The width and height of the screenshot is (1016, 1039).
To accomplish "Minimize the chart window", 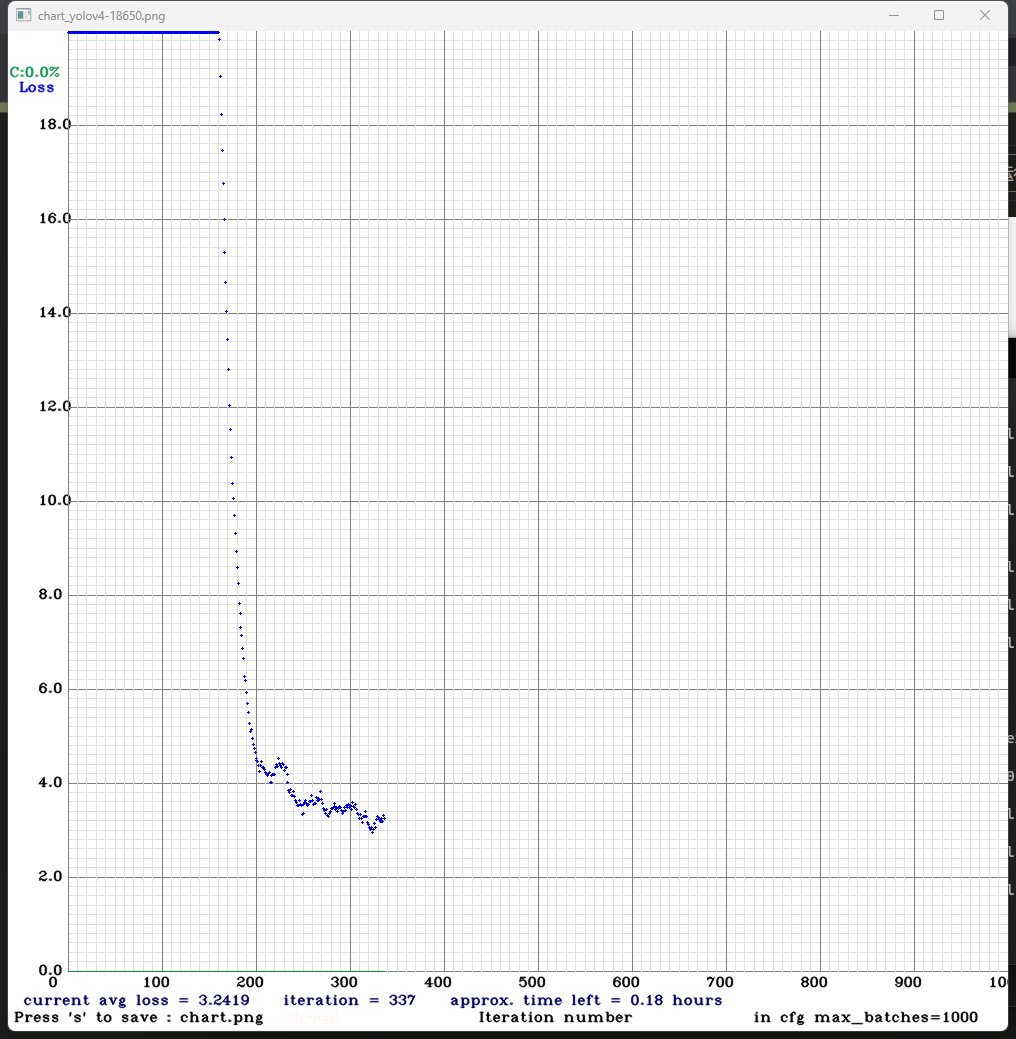I will [x=892, y=15].
